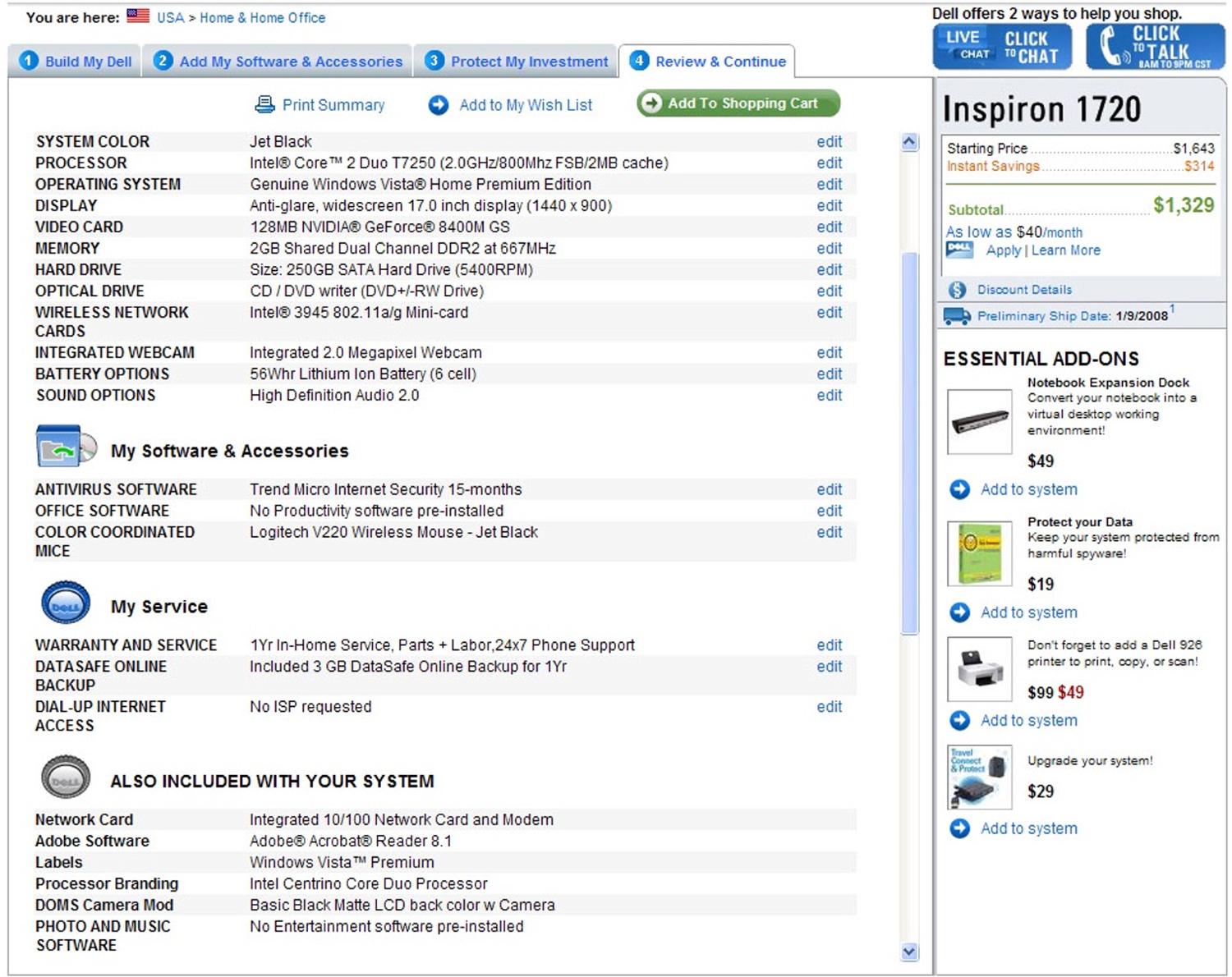Viewport: 1232px width, 977px height.
Task: Edit the Hard Drive option
Action: (830, 269)
